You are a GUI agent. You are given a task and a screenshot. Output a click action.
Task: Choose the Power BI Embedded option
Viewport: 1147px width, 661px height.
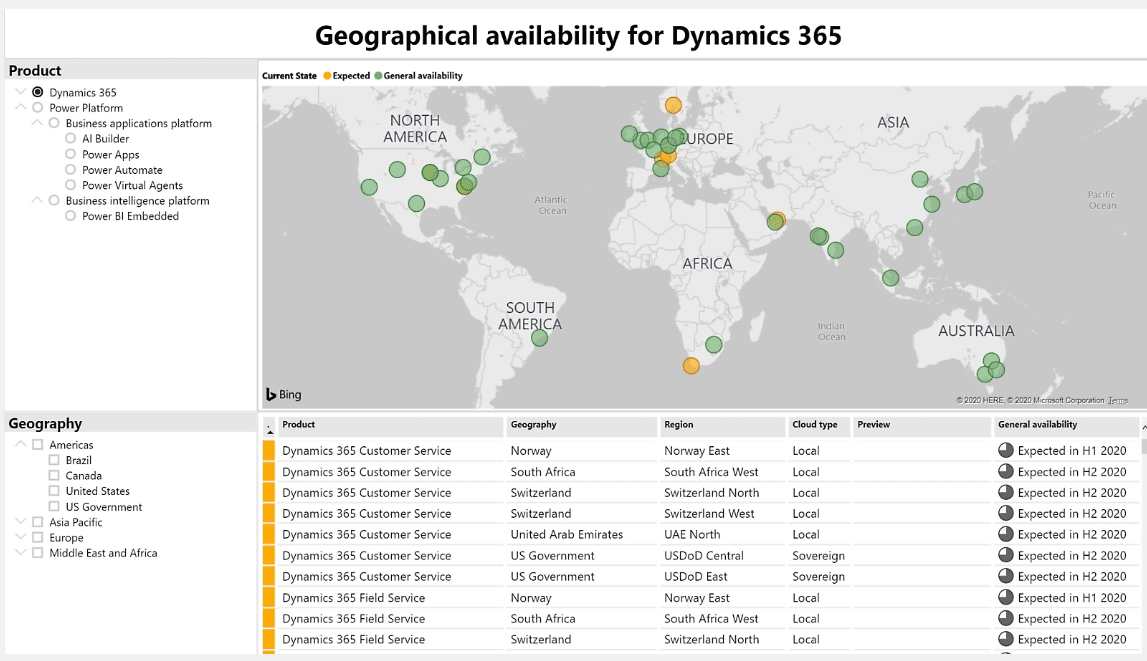70,216
